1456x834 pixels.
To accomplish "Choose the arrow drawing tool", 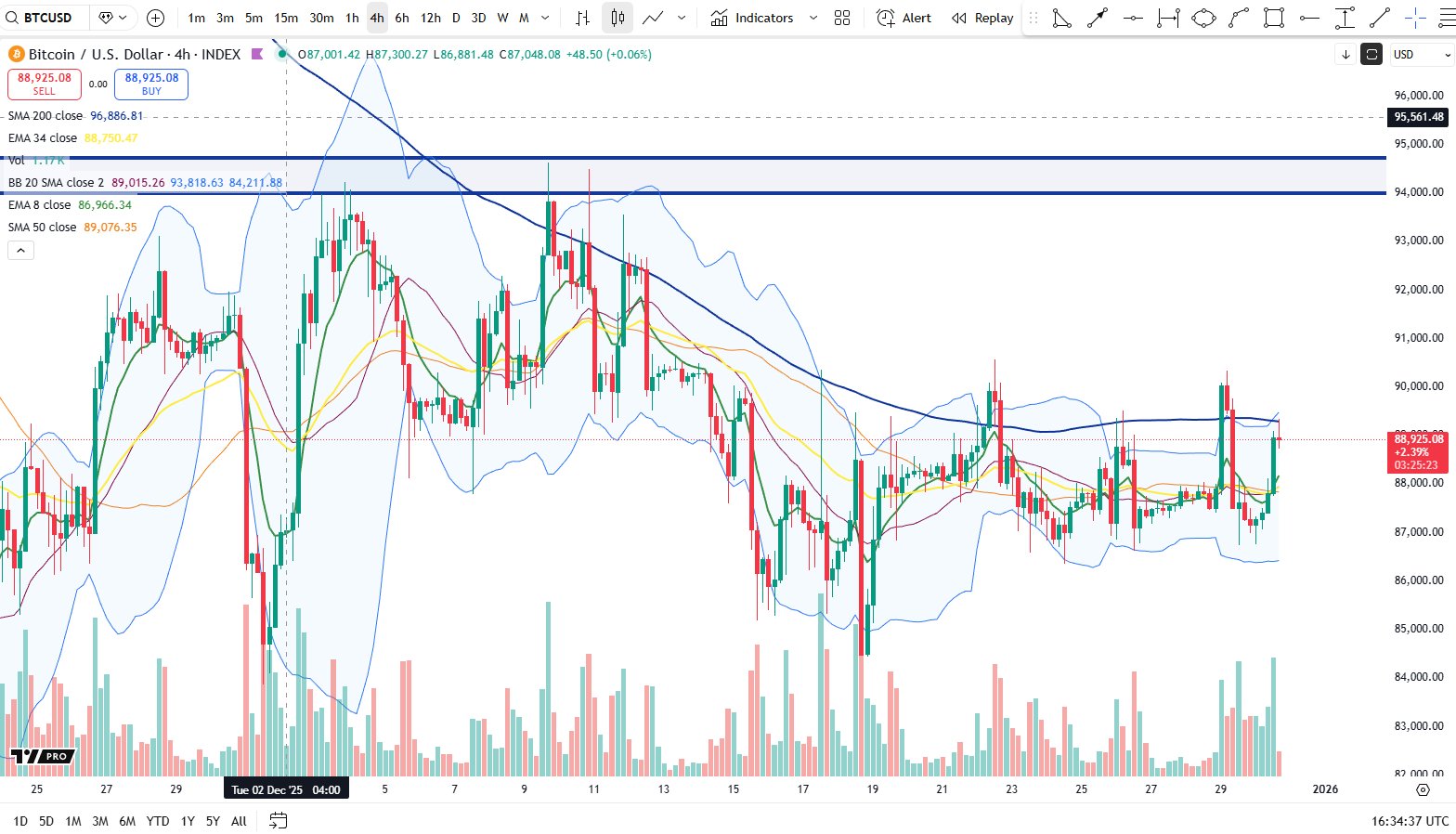I will [1098, 18].
